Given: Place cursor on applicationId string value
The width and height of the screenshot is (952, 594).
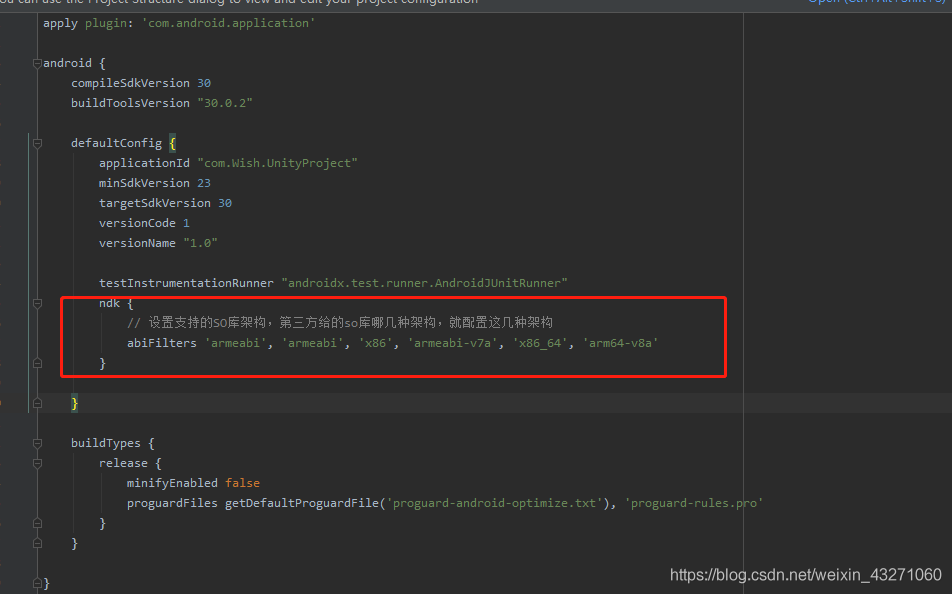Looking at the screenshot, I should pyautogui.click(x=277, y=163).
